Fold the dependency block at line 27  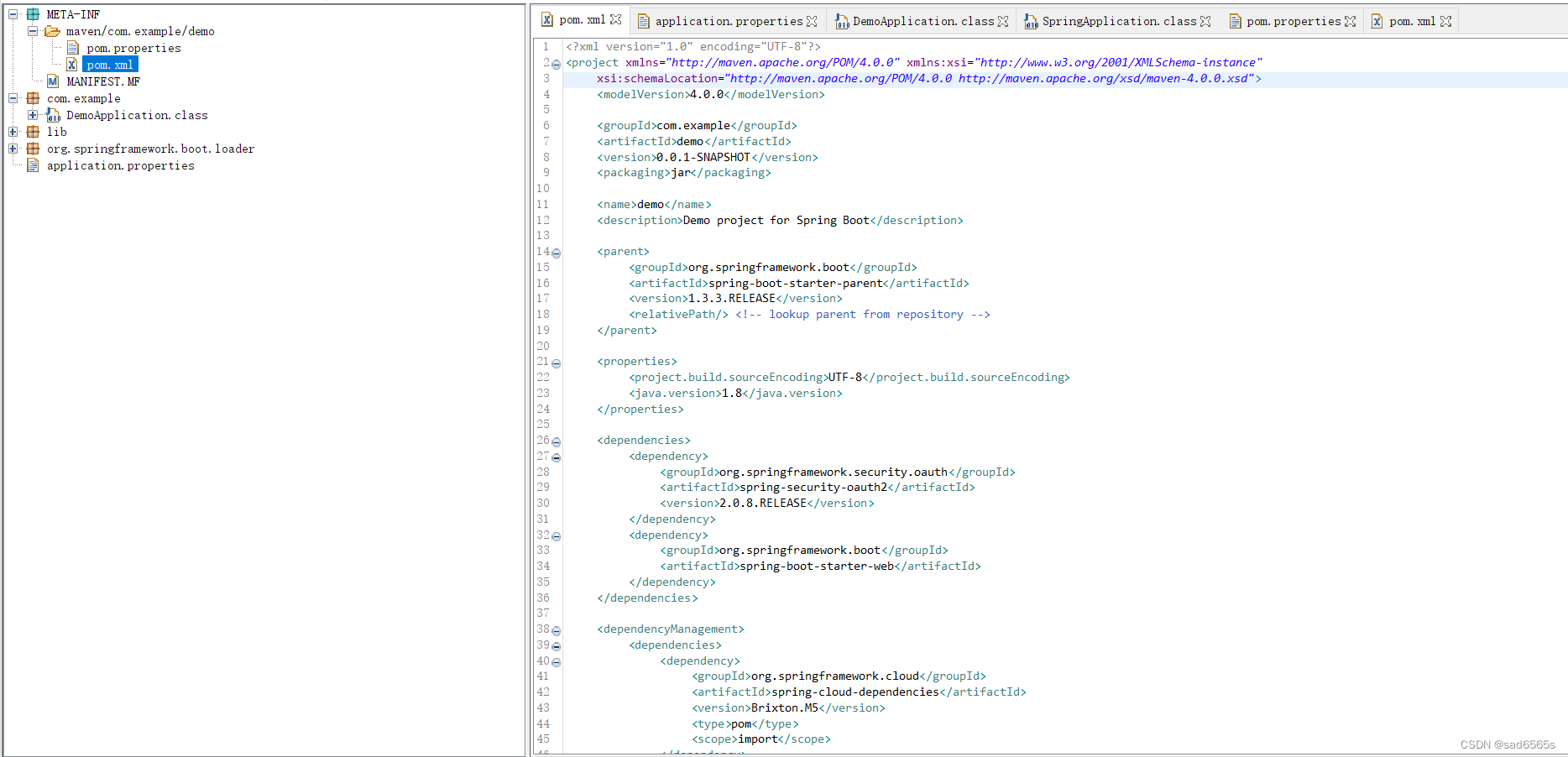557,458
